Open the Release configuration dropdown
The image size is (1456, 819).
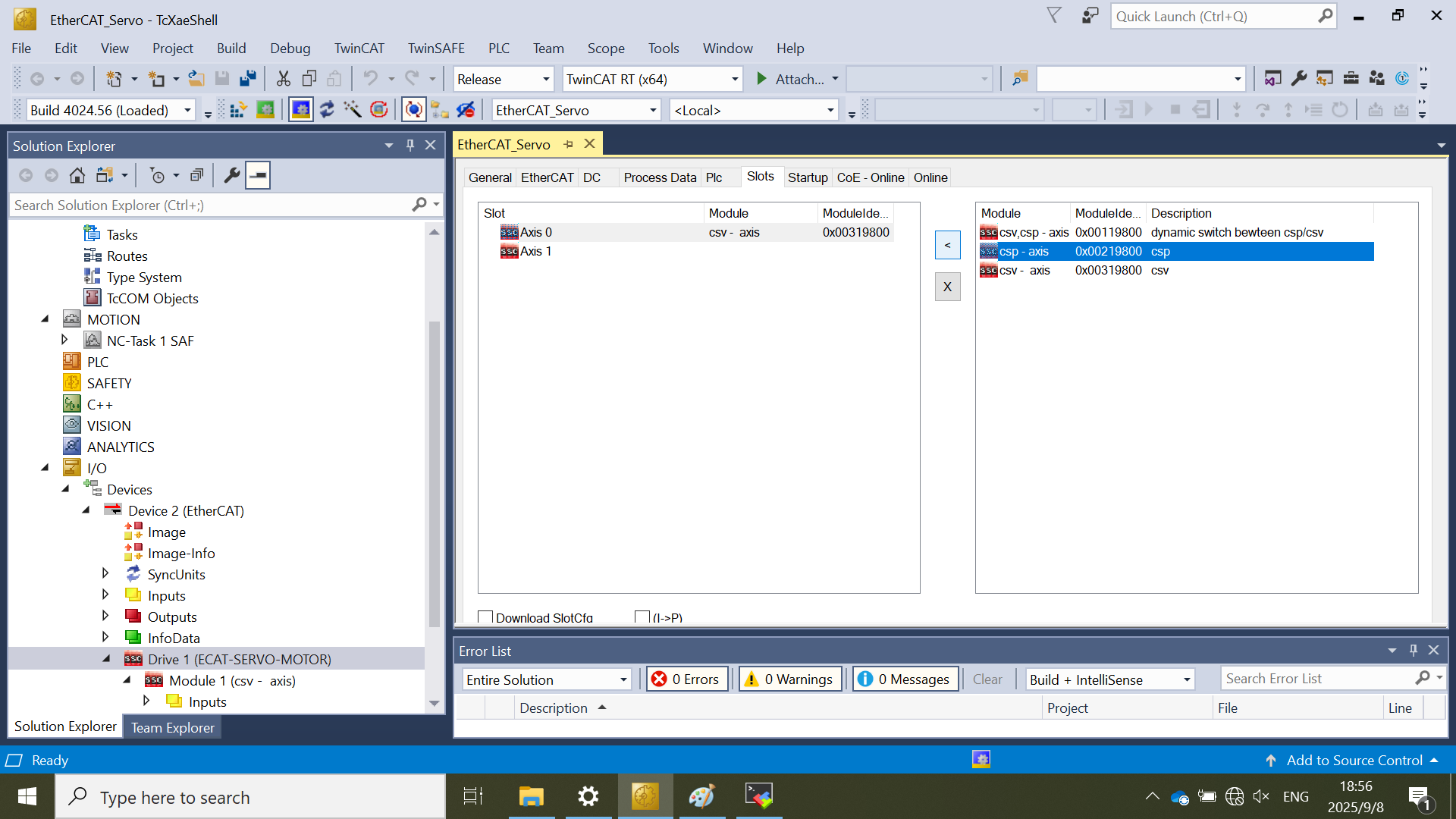click(545, 80)
